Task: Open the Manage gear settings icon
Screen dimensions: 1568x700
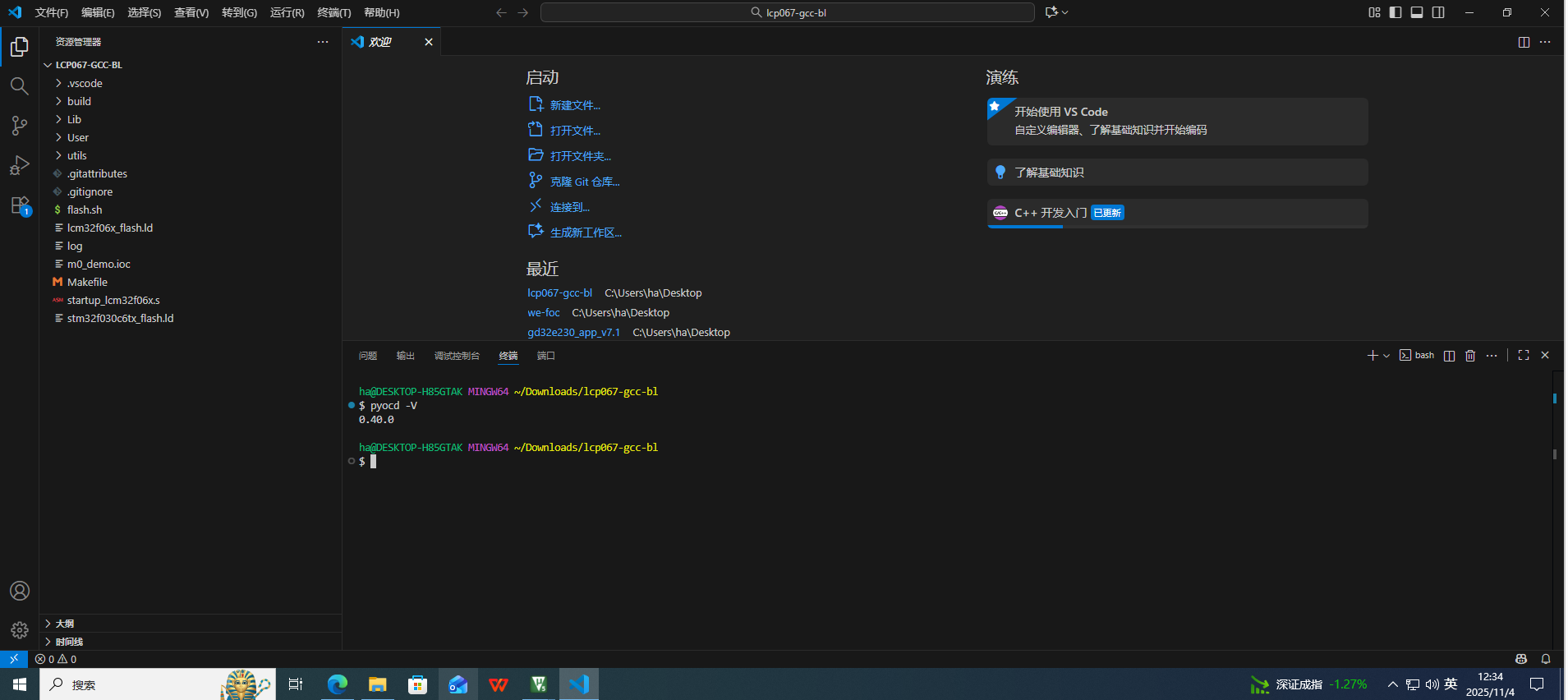Action: (x=19, y=630)
